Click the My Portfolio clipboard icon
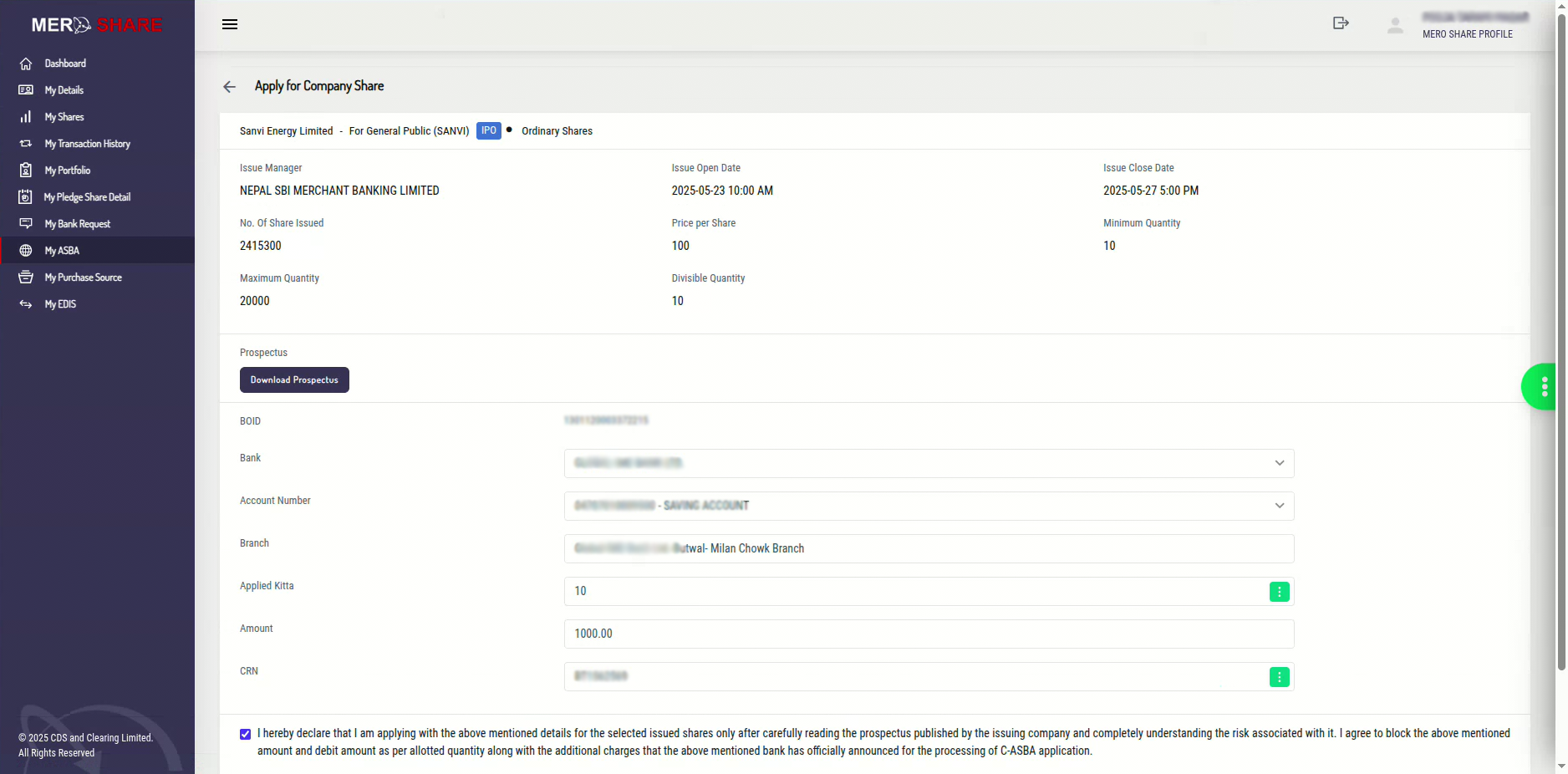The height and width of the screenshot is (774, 1568). point(26,171)
